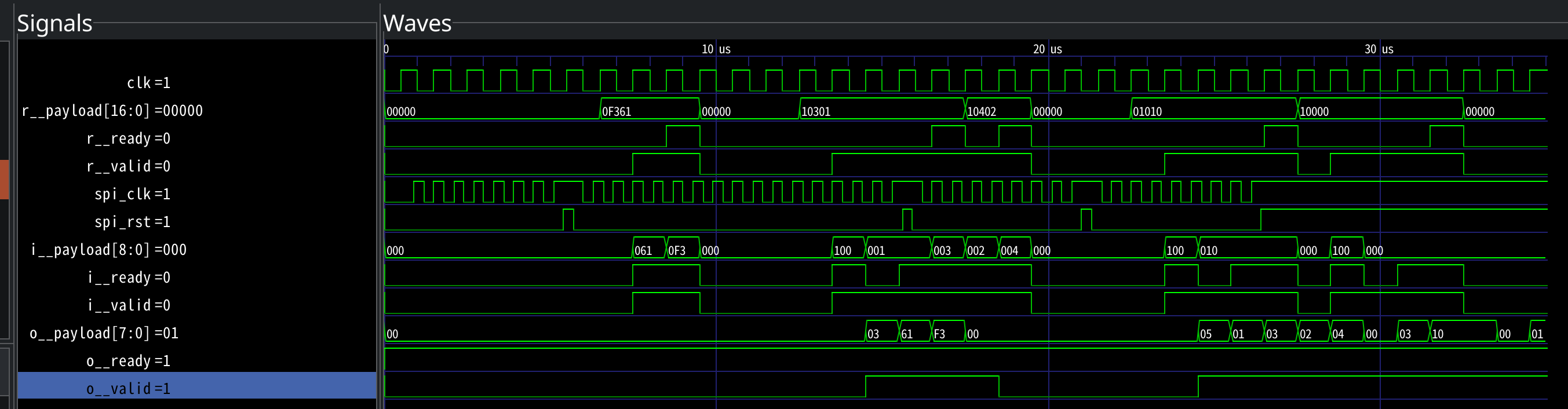Choose the o__payload[7:0] signal
1568x409 pixels.
point(104,334)
